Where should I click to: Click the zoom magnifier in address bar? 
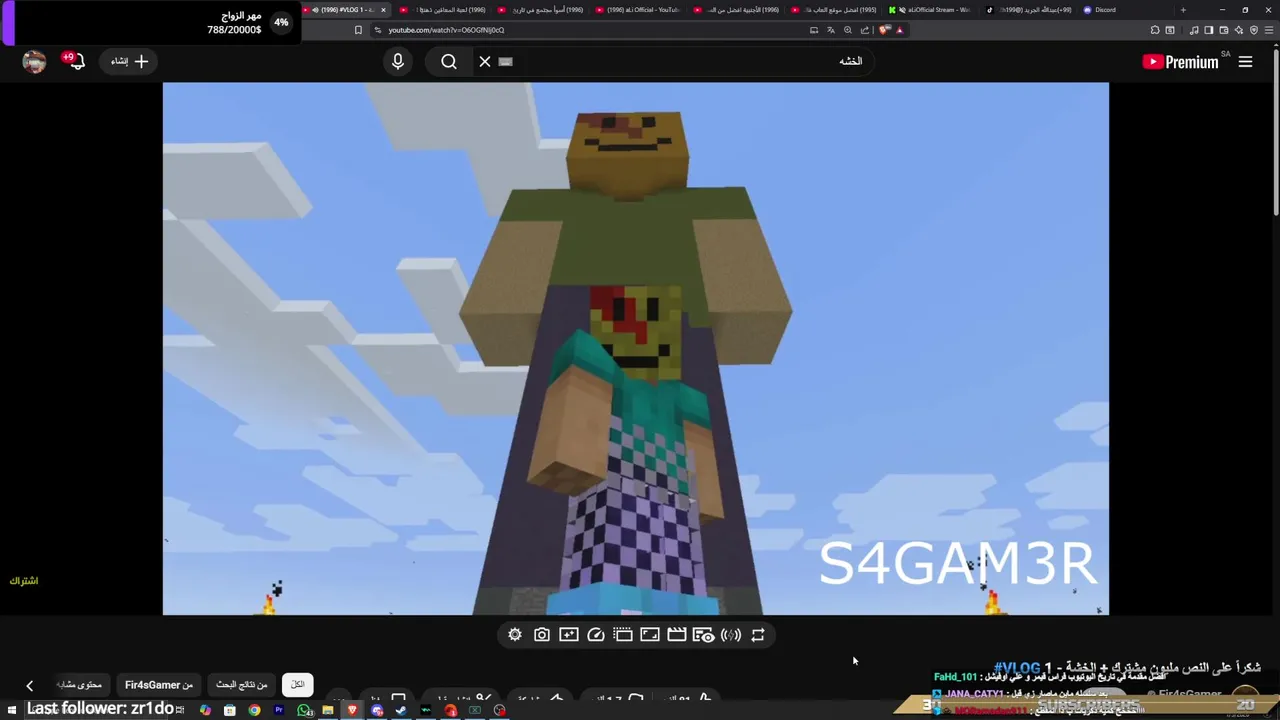848,30
